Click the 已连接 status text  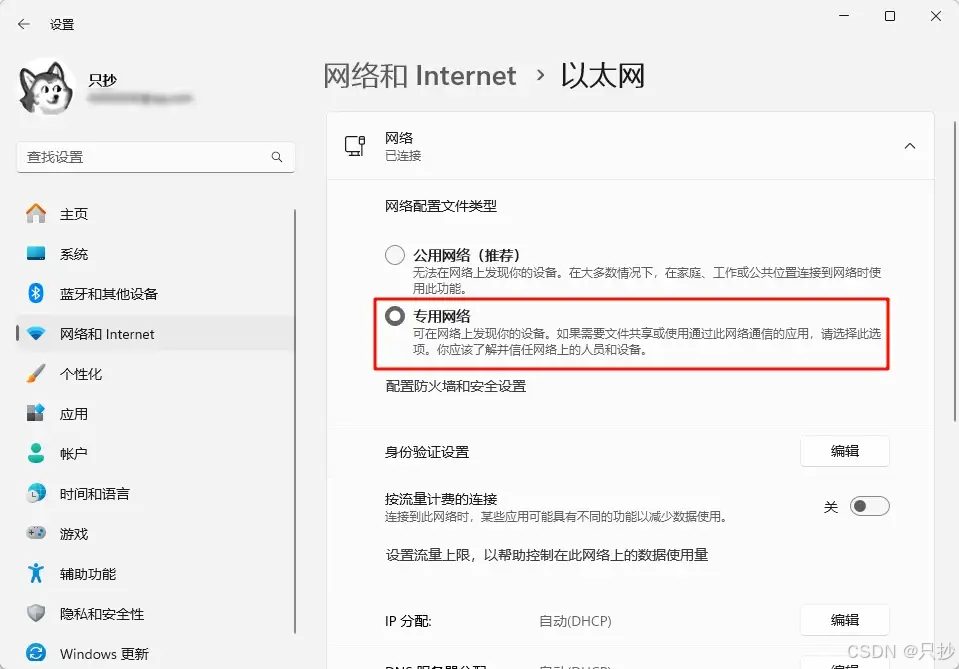tap(403, 156)
